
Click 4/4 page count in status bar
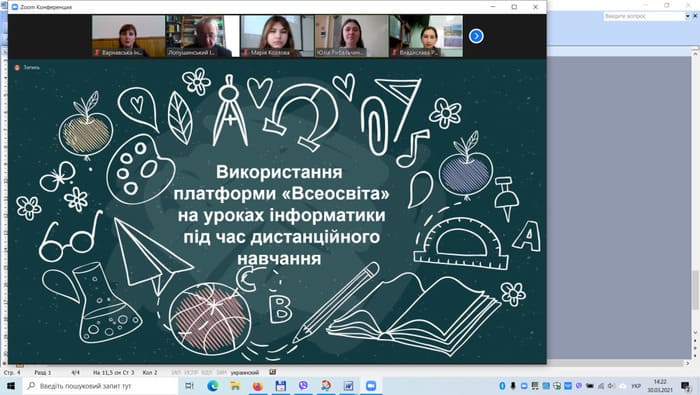tap(75, 372)
